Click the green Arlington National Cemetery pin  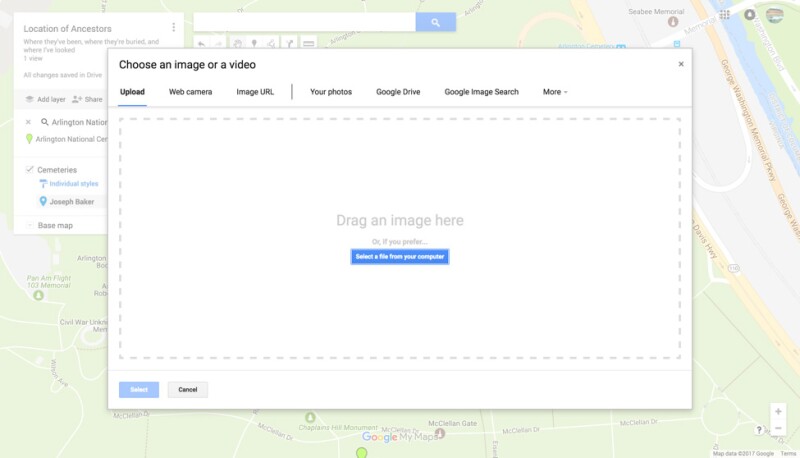(x=29, y=139)
